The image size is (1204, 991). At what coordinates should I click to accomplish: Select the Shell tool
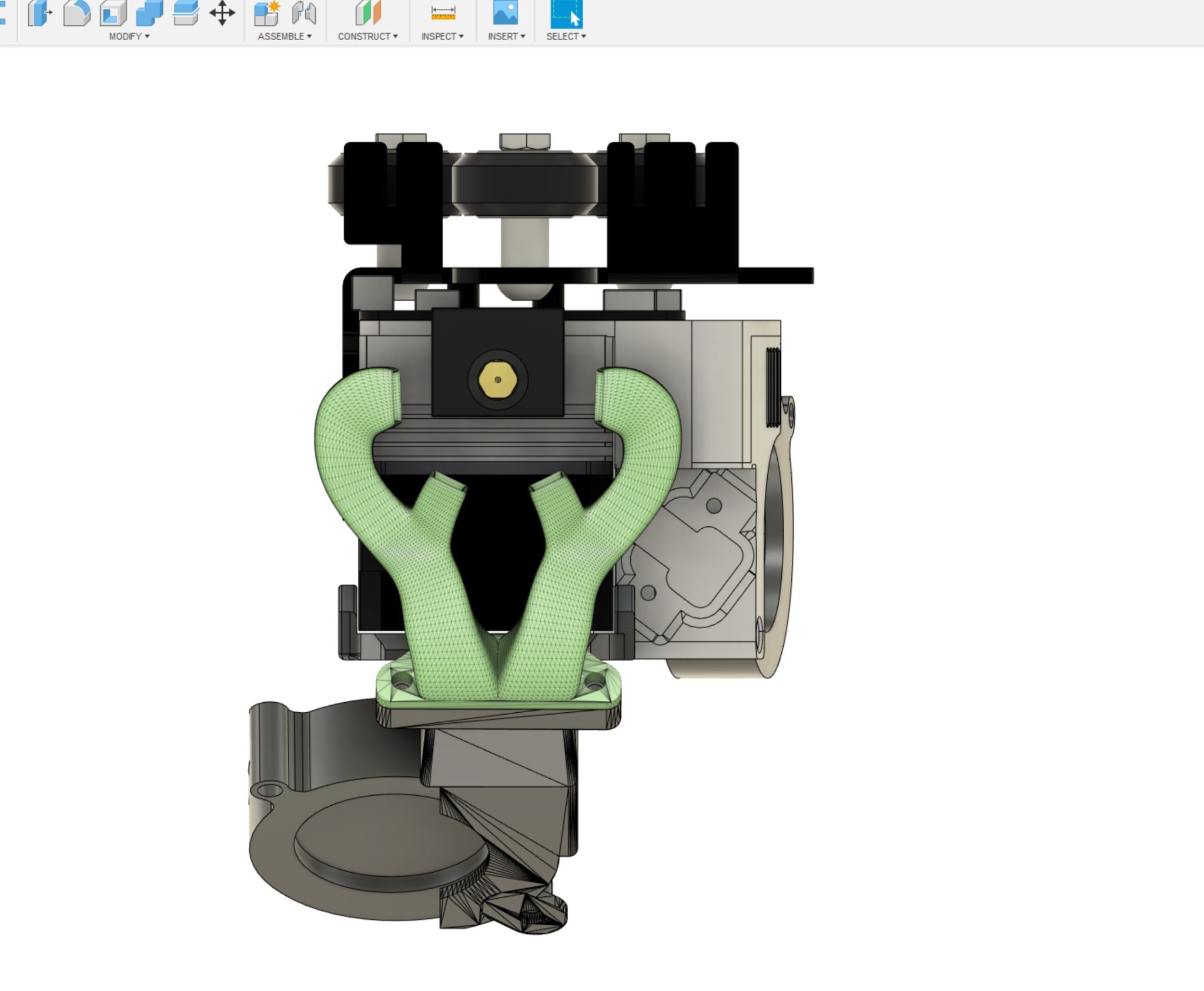click(113, 13)
